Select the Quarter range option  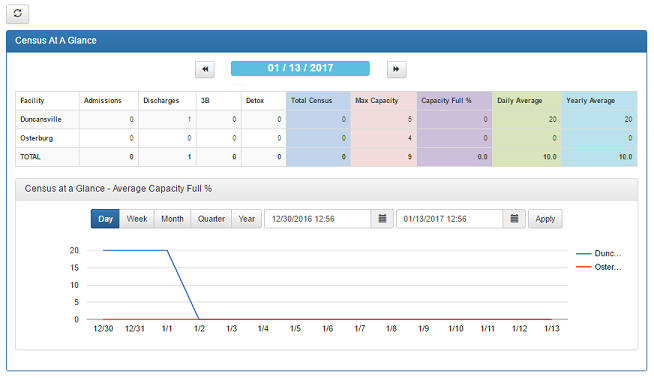211,219
